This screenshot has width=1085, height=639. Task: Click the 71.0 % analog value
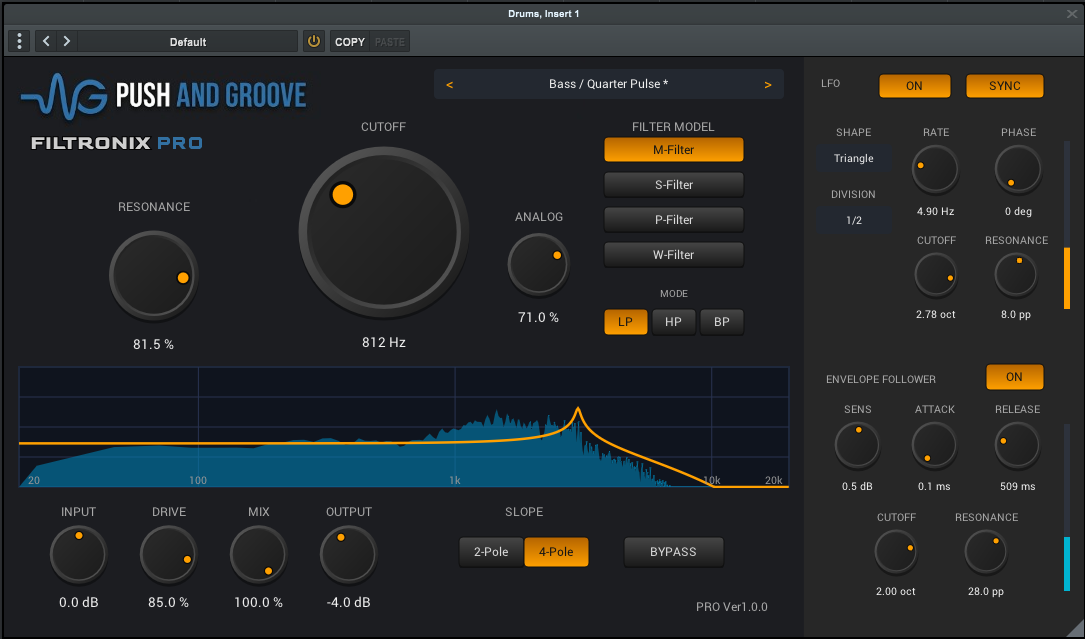[x=538, y=318]
